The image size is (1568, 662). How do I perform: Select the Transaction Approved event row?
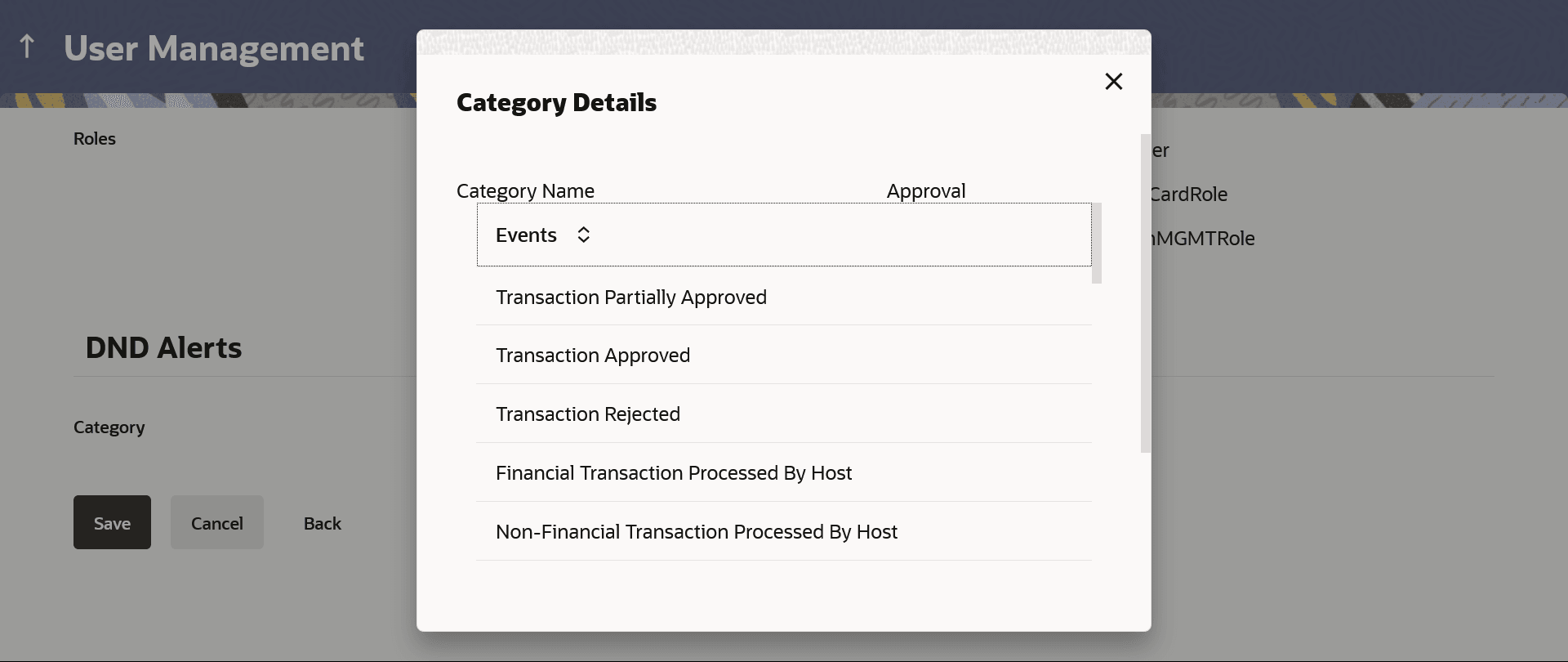coord(592,356)
